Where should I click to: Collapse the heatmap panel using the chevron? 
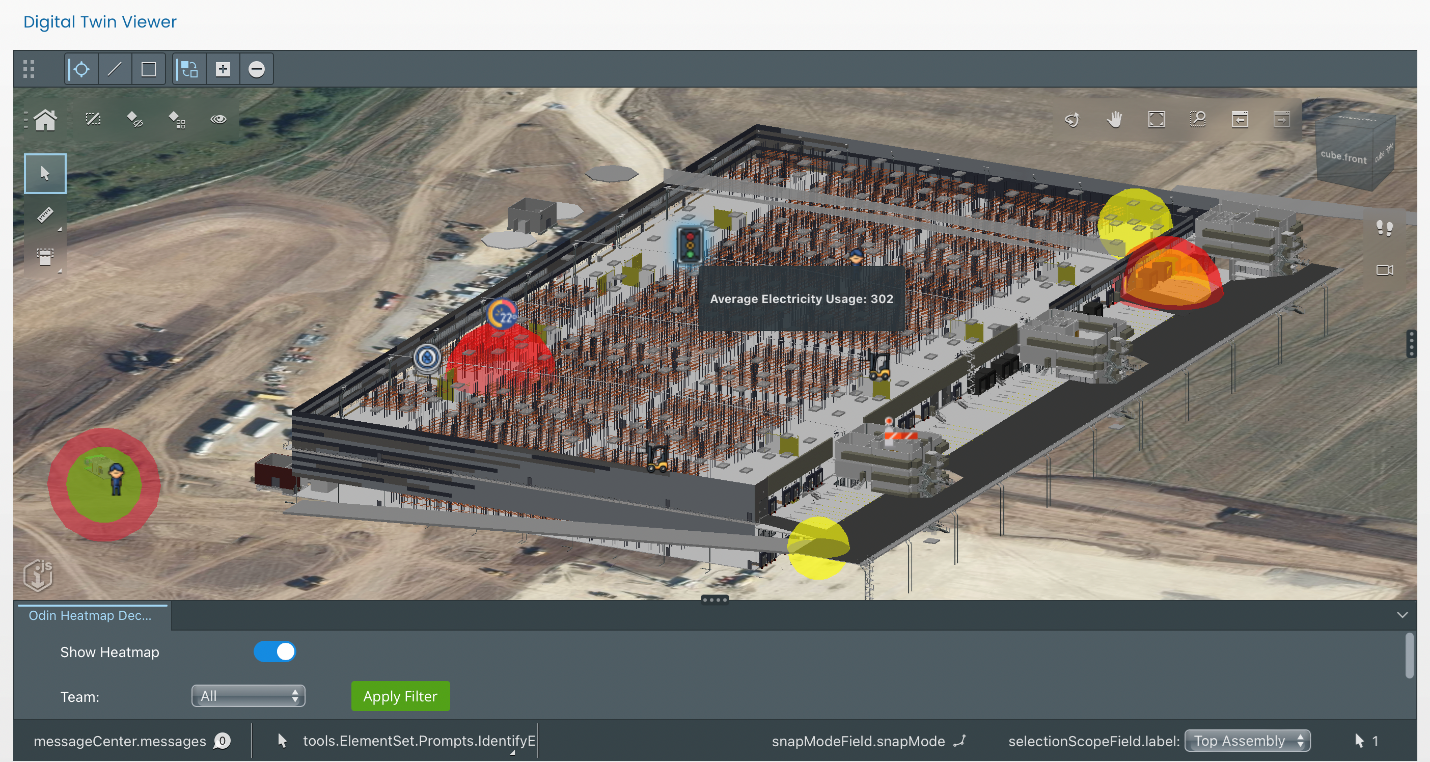click(1402, 615)
